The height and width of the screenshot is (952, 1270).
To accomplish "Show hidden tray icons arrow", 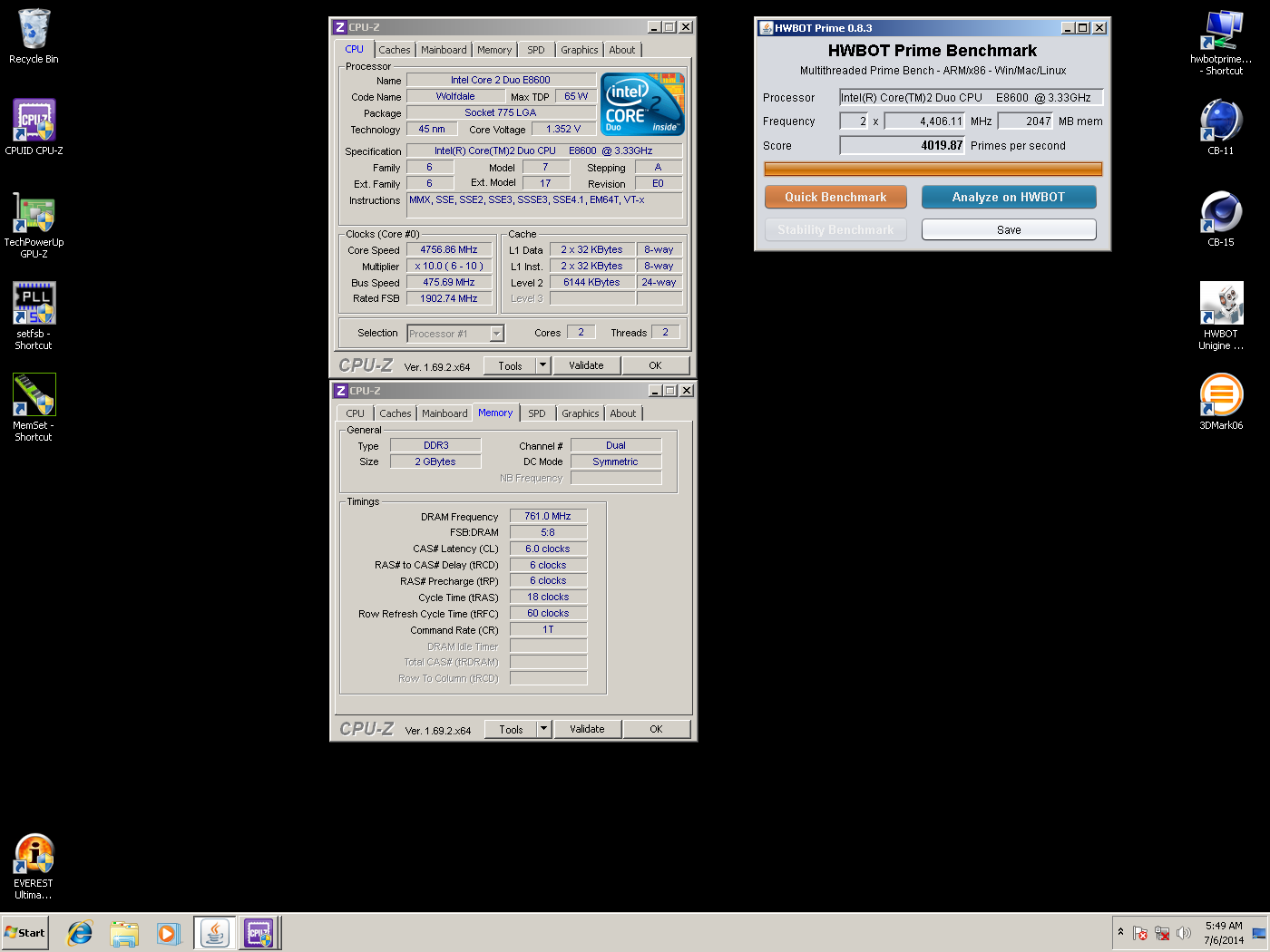I will click(1121, 932).
